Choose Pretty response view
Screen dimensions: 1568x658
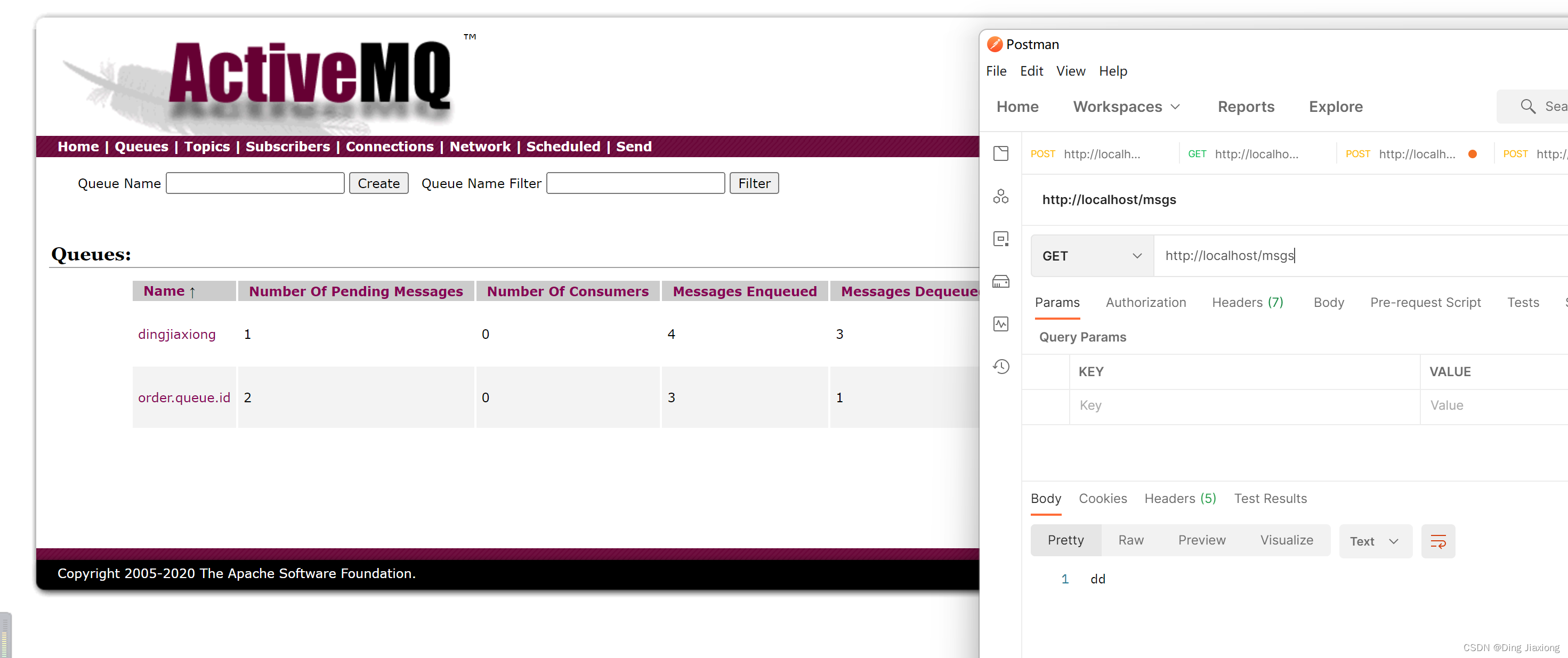click(1065, 541)
